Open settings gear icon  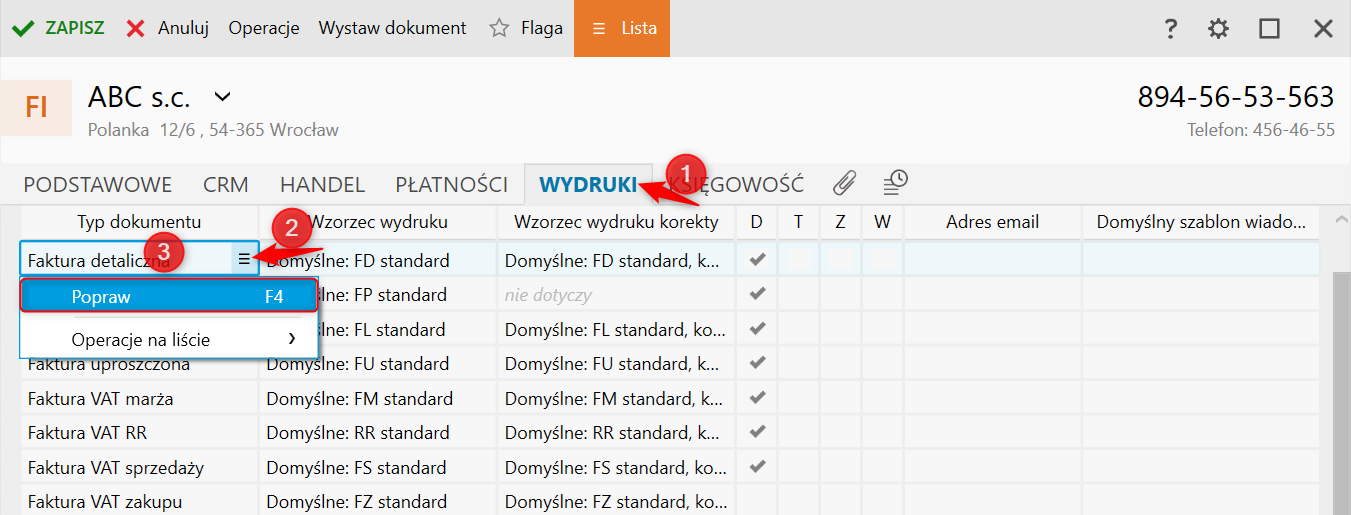[x=1218, y=29]
